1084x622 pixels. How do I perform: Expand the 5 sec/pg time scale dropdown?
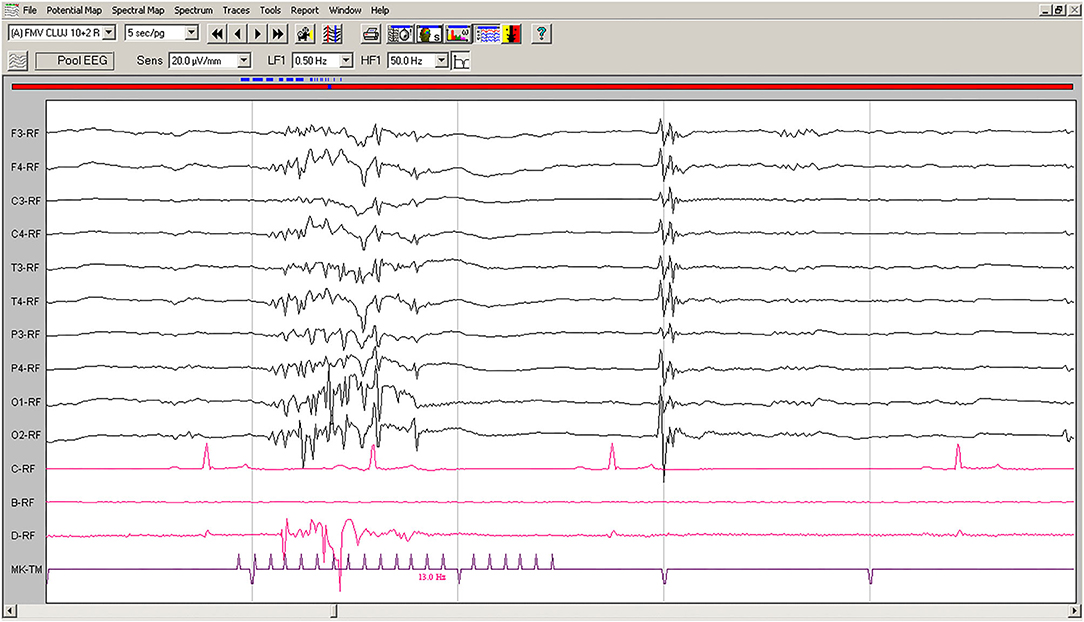192,33
